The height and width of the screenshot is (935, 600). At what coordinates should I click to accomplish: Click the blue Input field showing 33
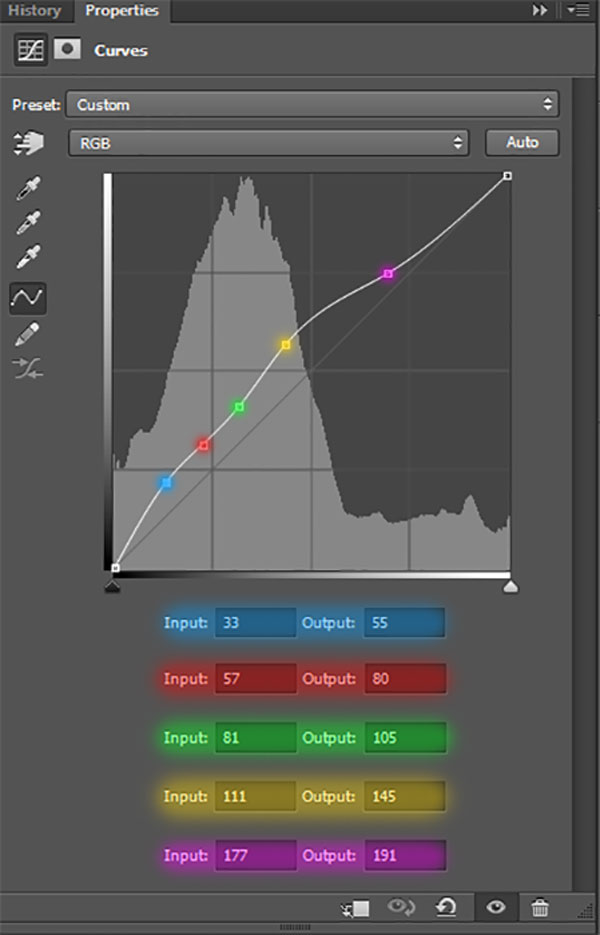click(255, 623)
